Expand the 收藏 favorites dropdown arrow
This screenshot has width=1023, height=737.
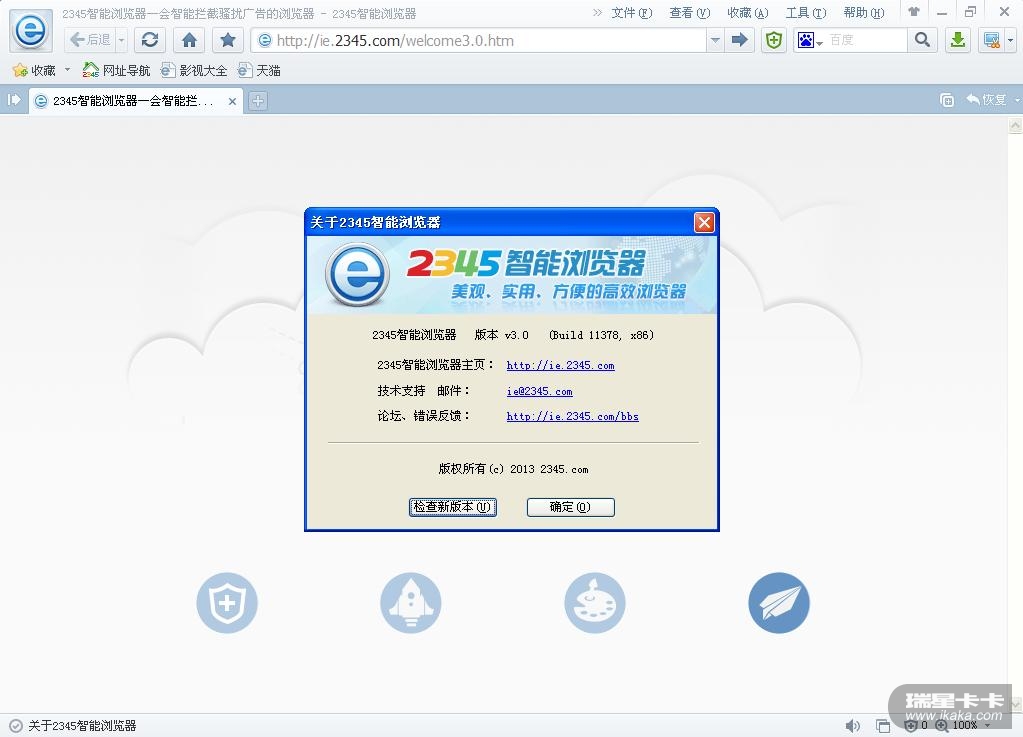coord(67,69)
